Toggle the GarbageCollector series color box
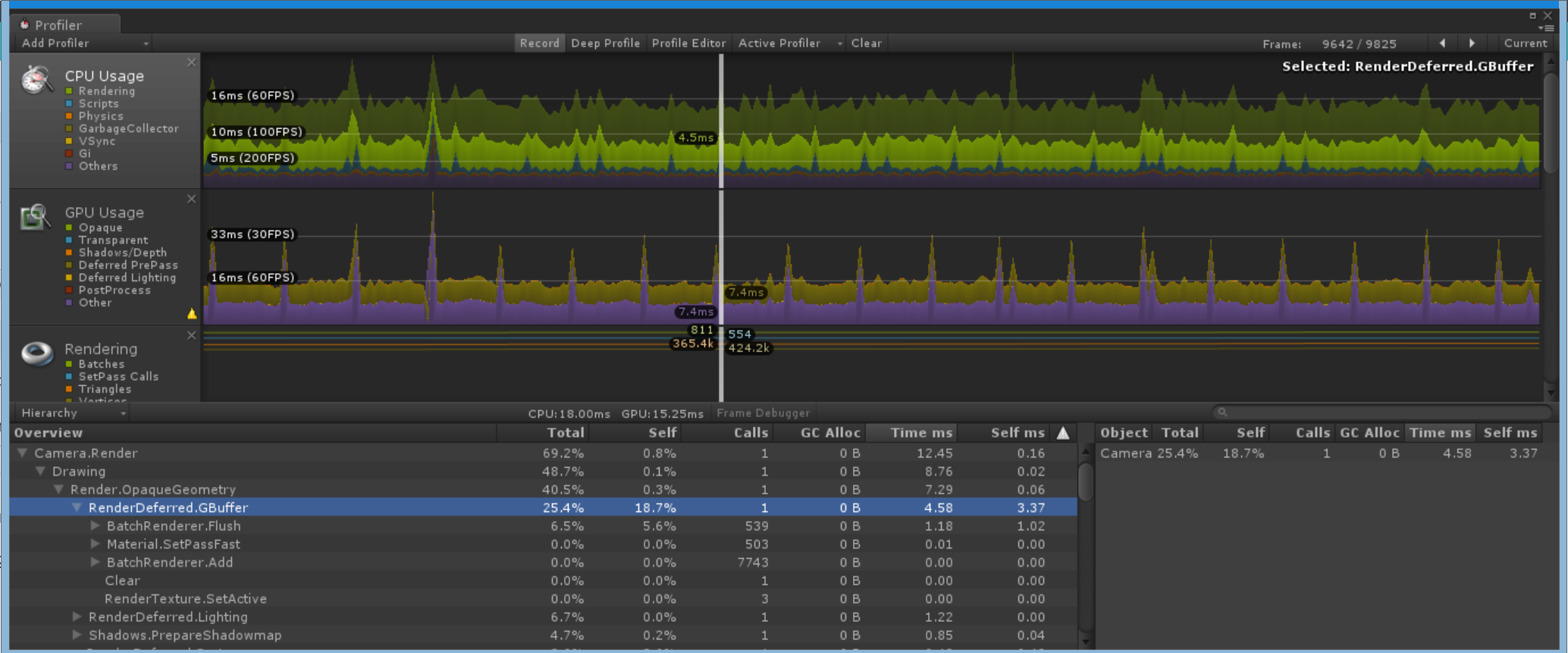This screenshot has width=1568, height=653. [x=69, y=129]
